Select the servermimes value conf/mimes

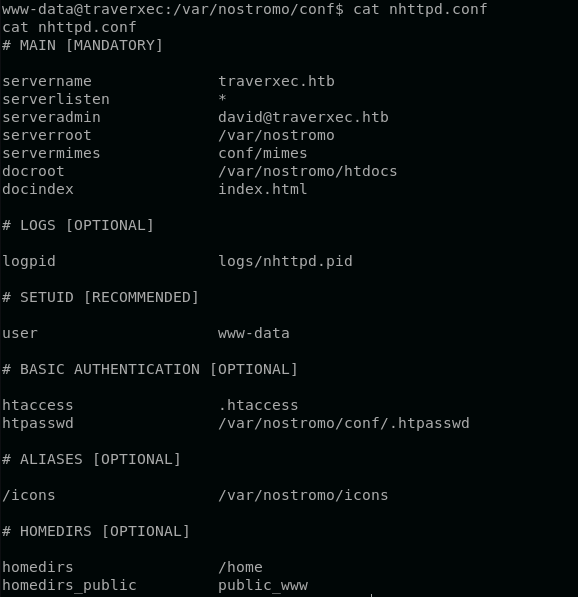[263, 153]
